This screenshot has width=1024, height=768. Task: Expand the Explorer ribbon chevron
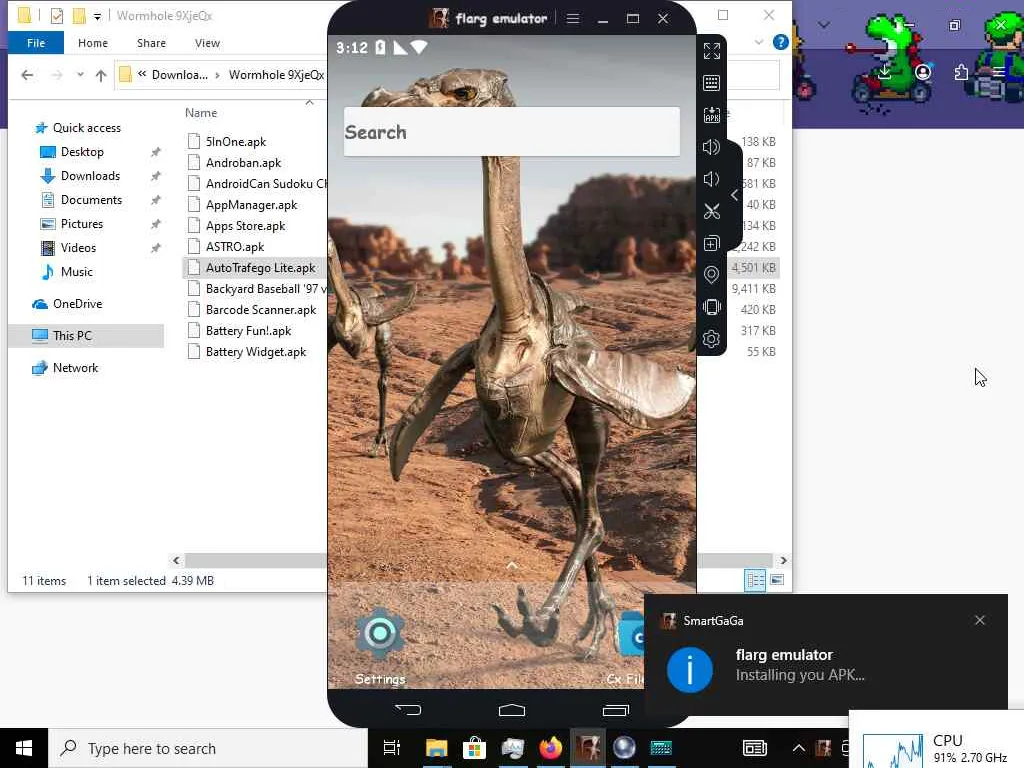(x=759, y=42)
